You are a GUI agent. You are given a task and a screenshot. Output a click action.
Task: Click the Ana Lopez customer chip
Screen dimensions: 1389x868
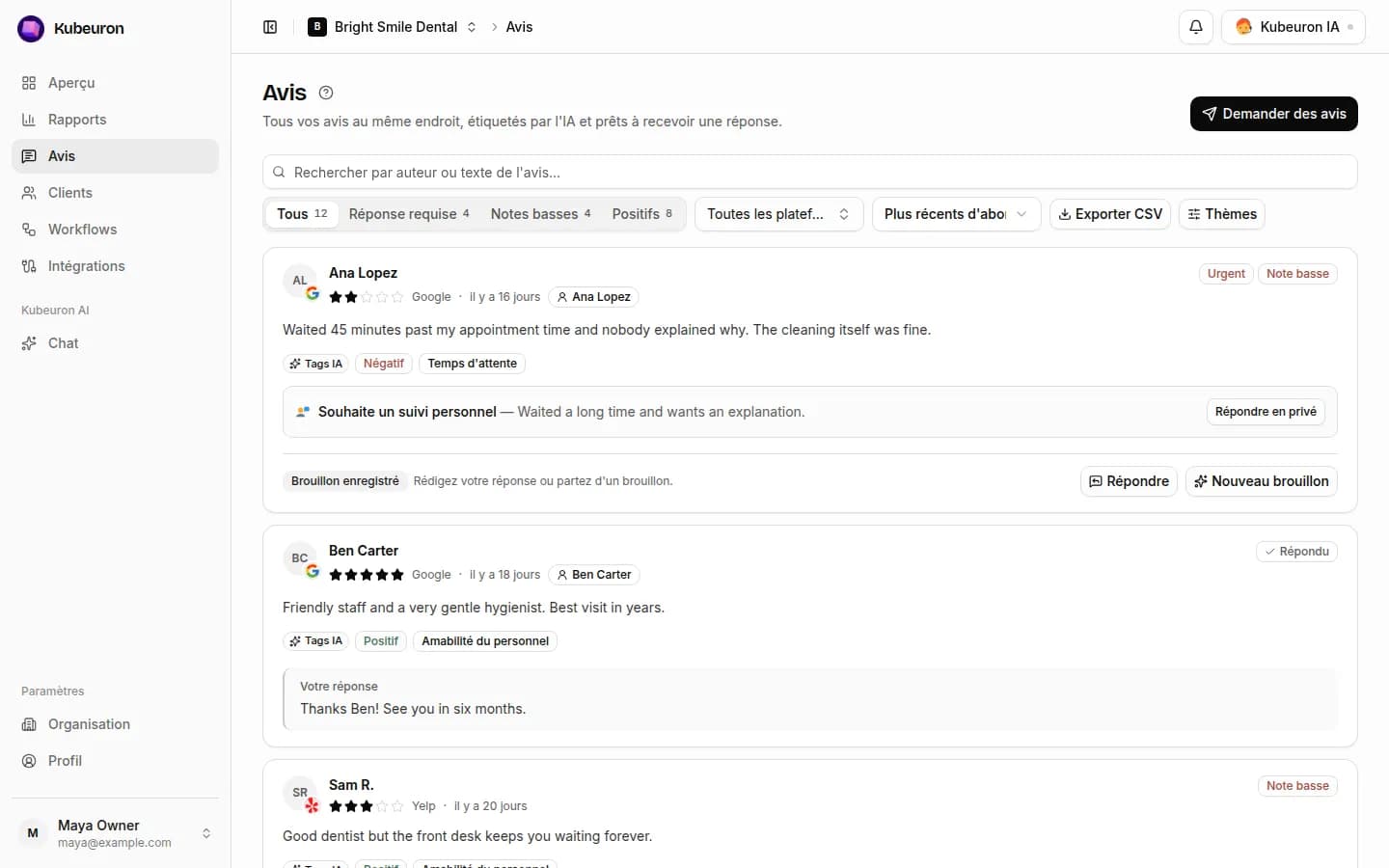[x=593, y=297]
